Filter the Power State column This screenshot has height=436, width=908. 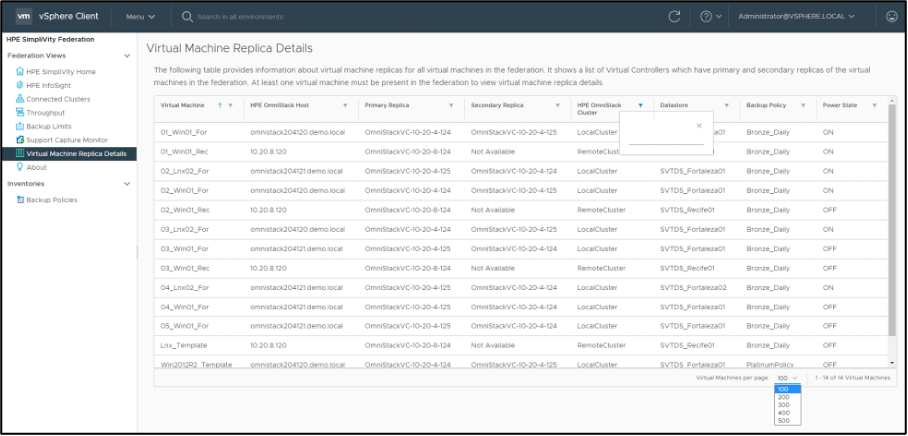click(874, 105)
